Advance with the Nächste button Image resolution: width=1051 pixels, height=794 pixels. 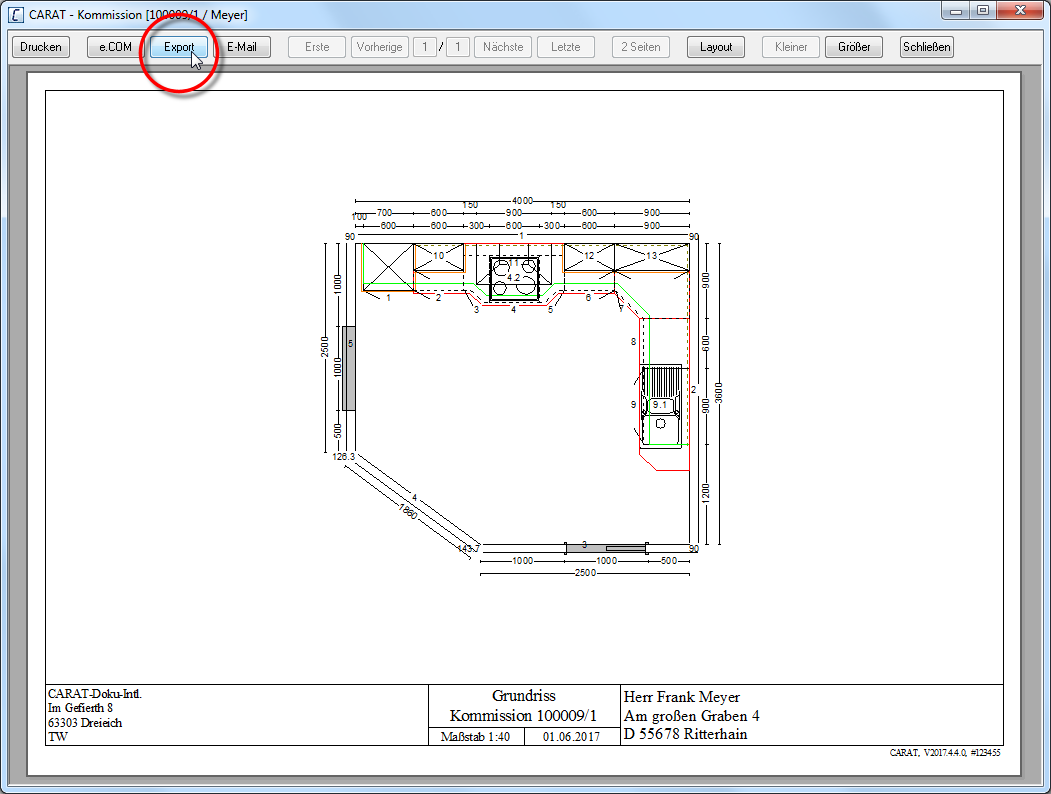[x=503, y=47]
